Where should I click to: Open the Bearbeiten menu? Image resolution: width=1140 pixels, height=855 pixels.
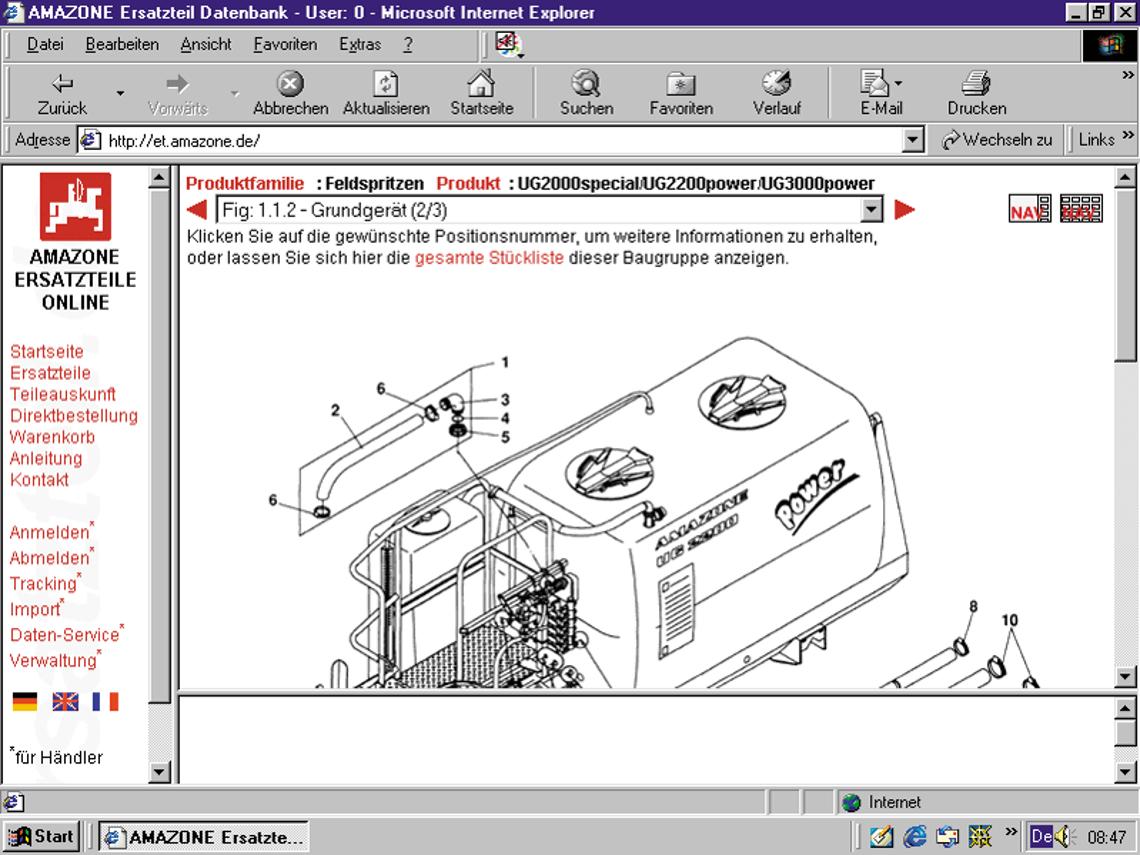122,45
